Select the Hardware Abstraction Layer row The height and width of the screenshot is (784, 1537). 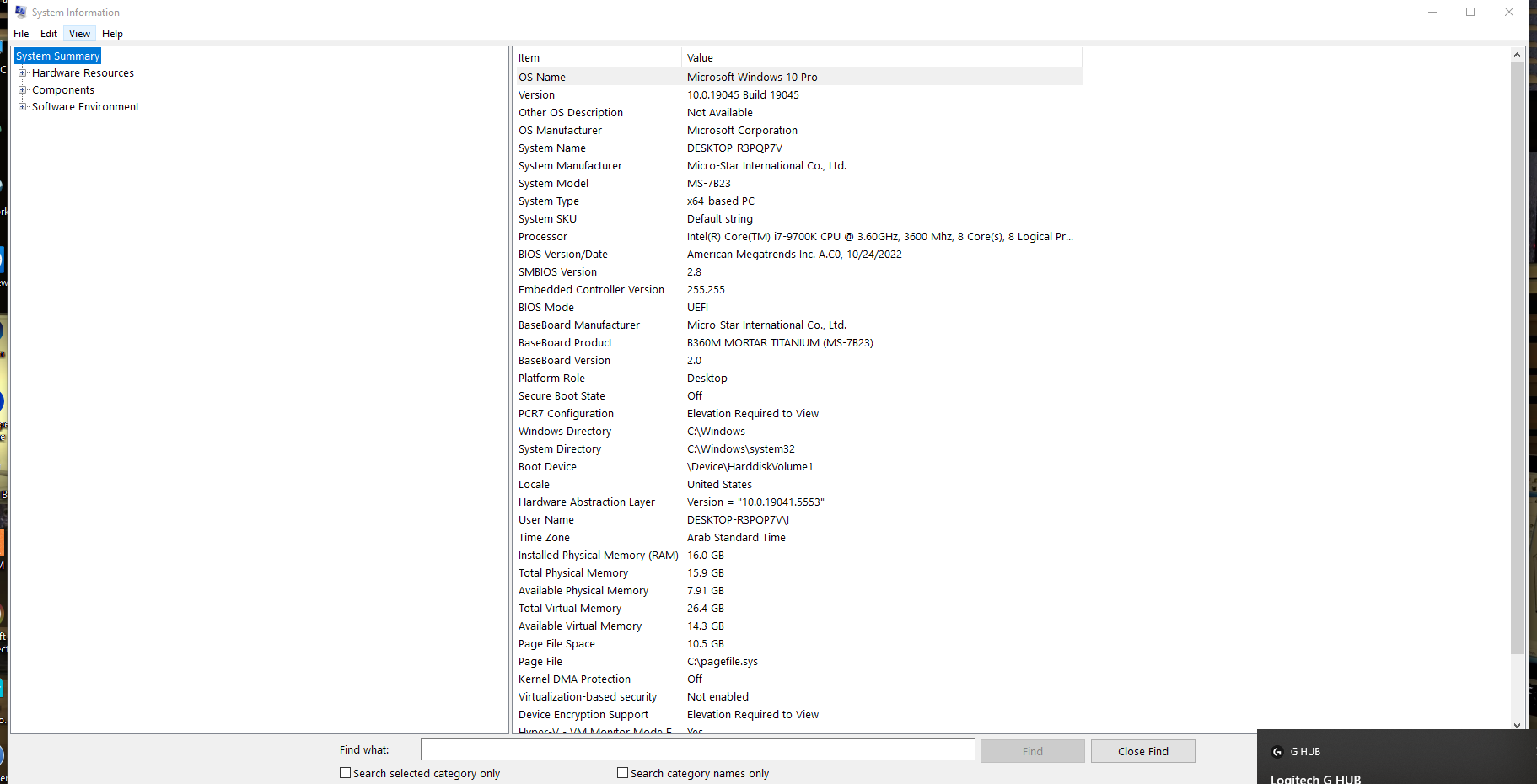(x=798, y=502)
